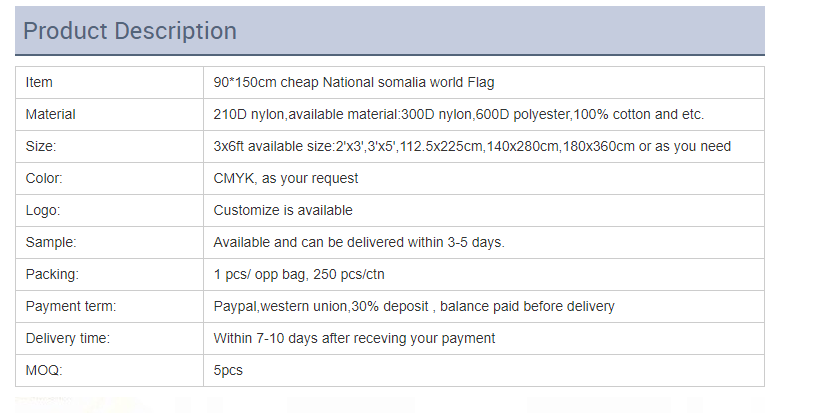Select the Customize is available text

click(x=283, y=210)
